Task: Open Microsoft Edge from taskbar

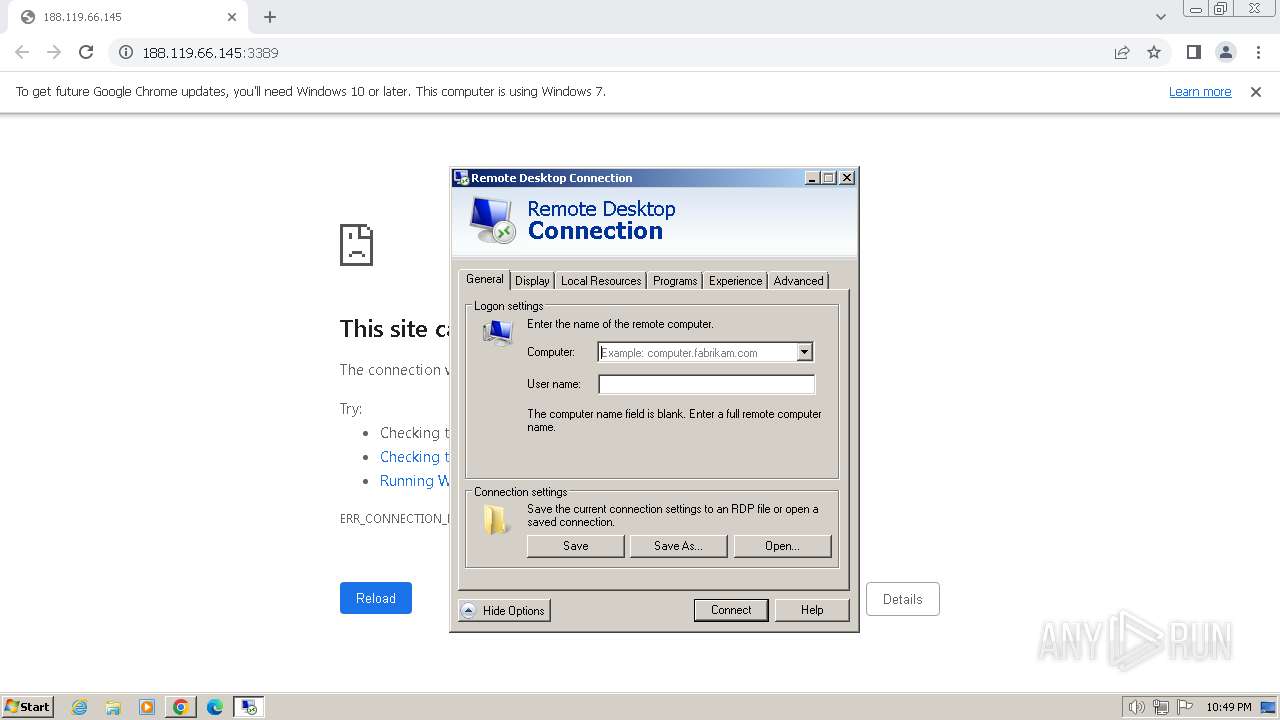Action: pyautogui.click(x=215, y=707)
